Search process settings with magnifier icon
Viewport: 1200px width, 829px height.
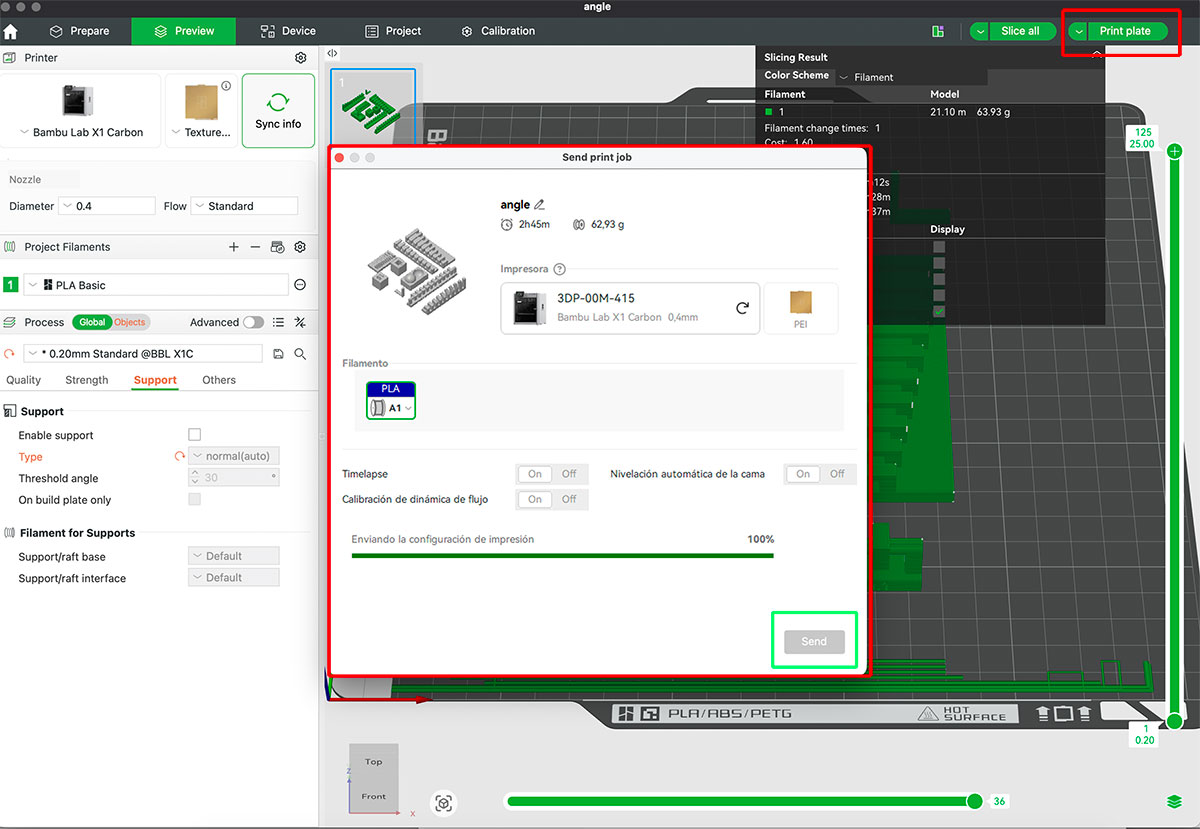coord(300,354)
